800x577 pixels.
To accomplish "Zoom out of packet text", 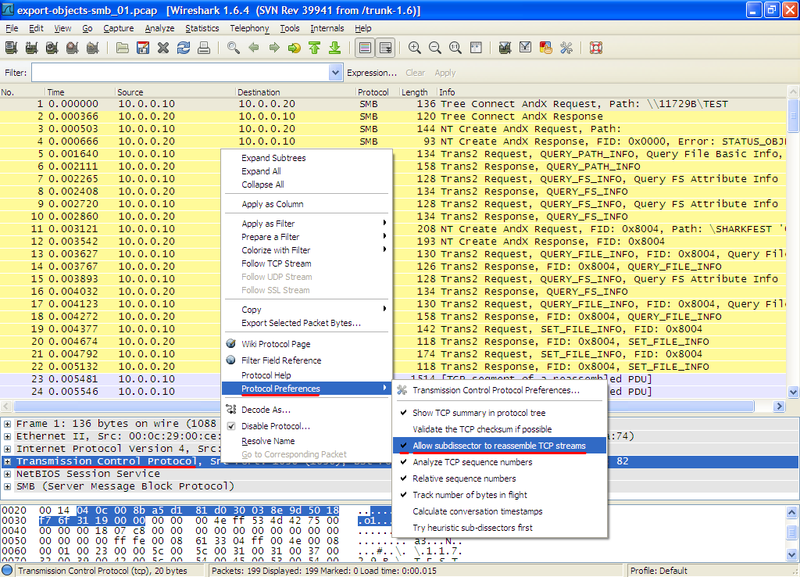I will [x=435, y=48].
